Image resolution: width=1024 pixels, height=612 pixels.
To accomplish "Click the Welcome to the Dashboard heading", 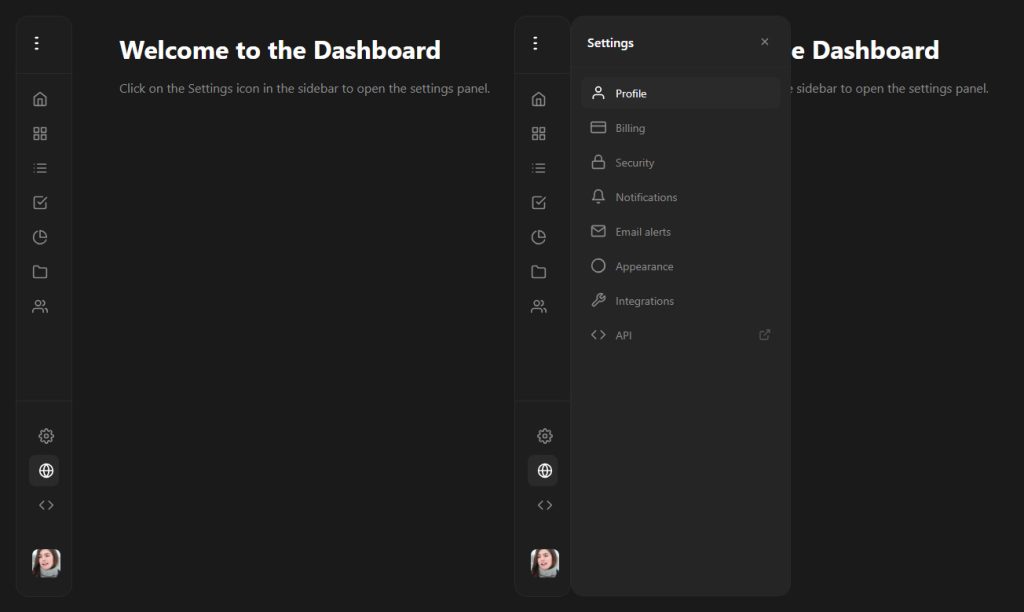I will [x=280, y=50].
